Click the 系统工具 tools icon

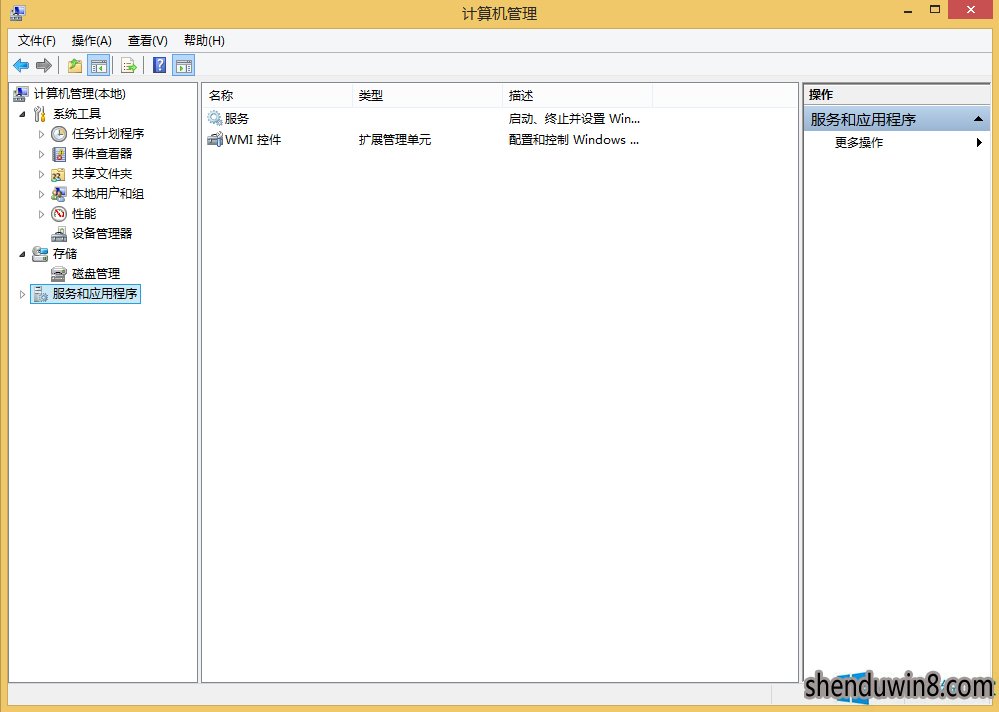click(x=40, y=113)
